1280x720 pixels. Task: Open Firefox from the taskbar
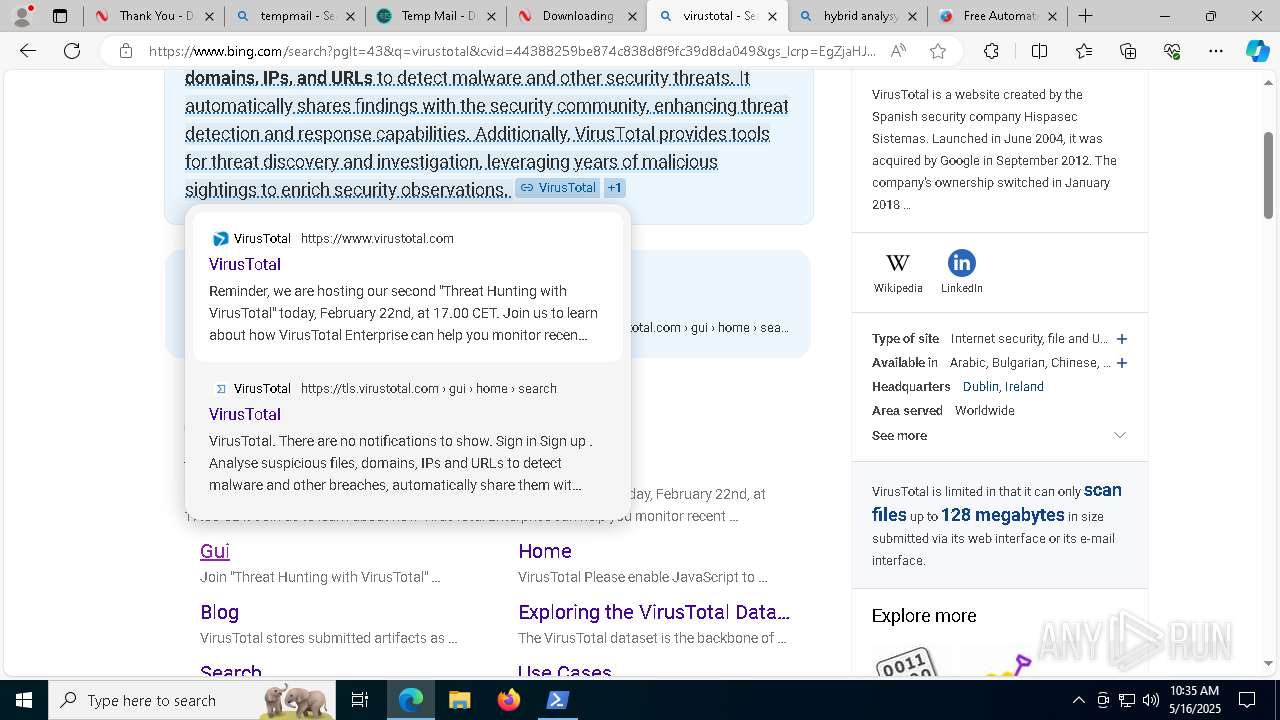[x=509, y=700]
